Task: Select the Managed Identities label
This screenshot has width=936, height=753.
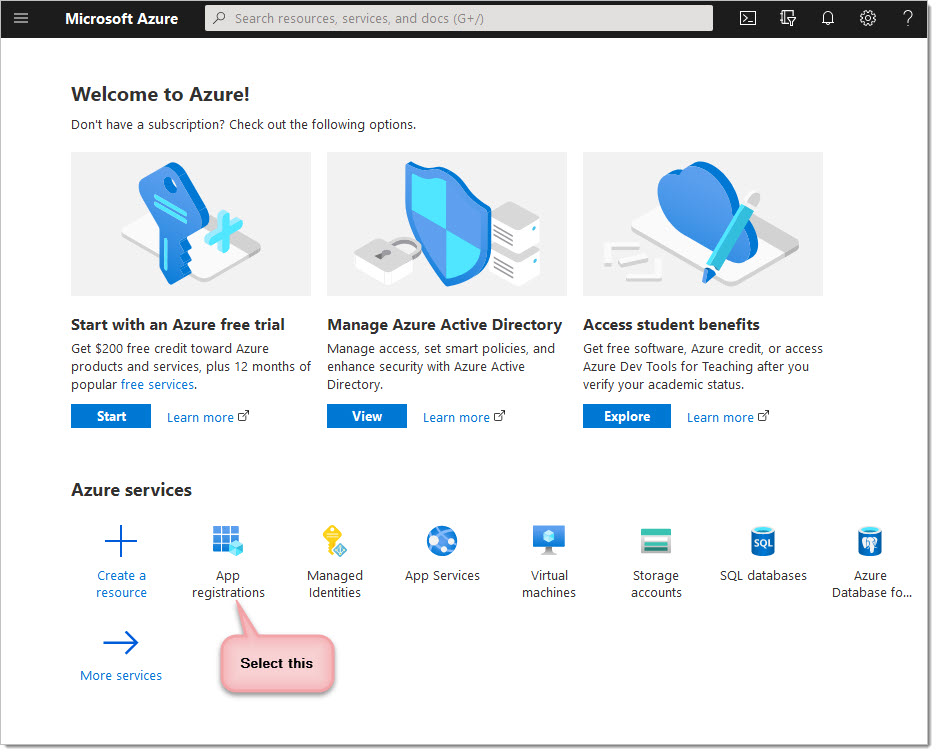Action: coord(335,584)
